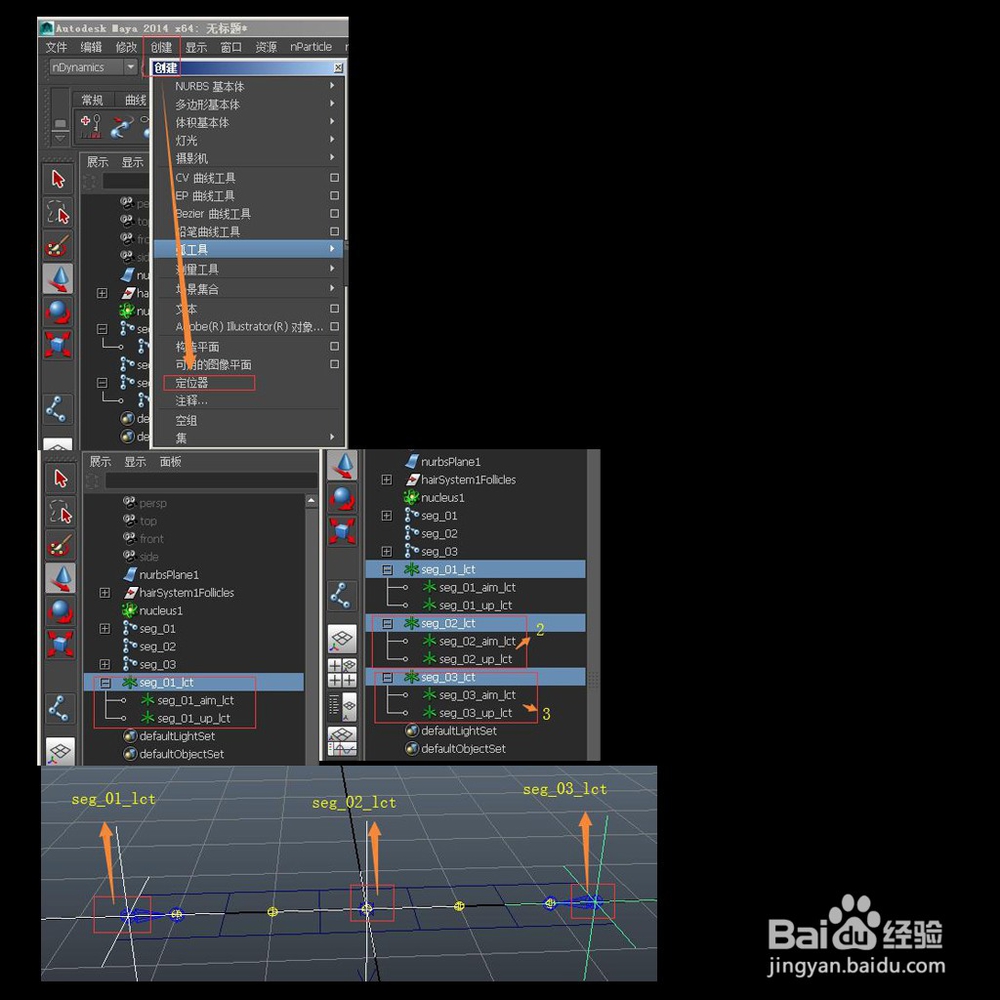Screen dimensions: 1000x1000
Task: Switch to perspective/graph editor layout icon
Action: click(x=342, y=741)
